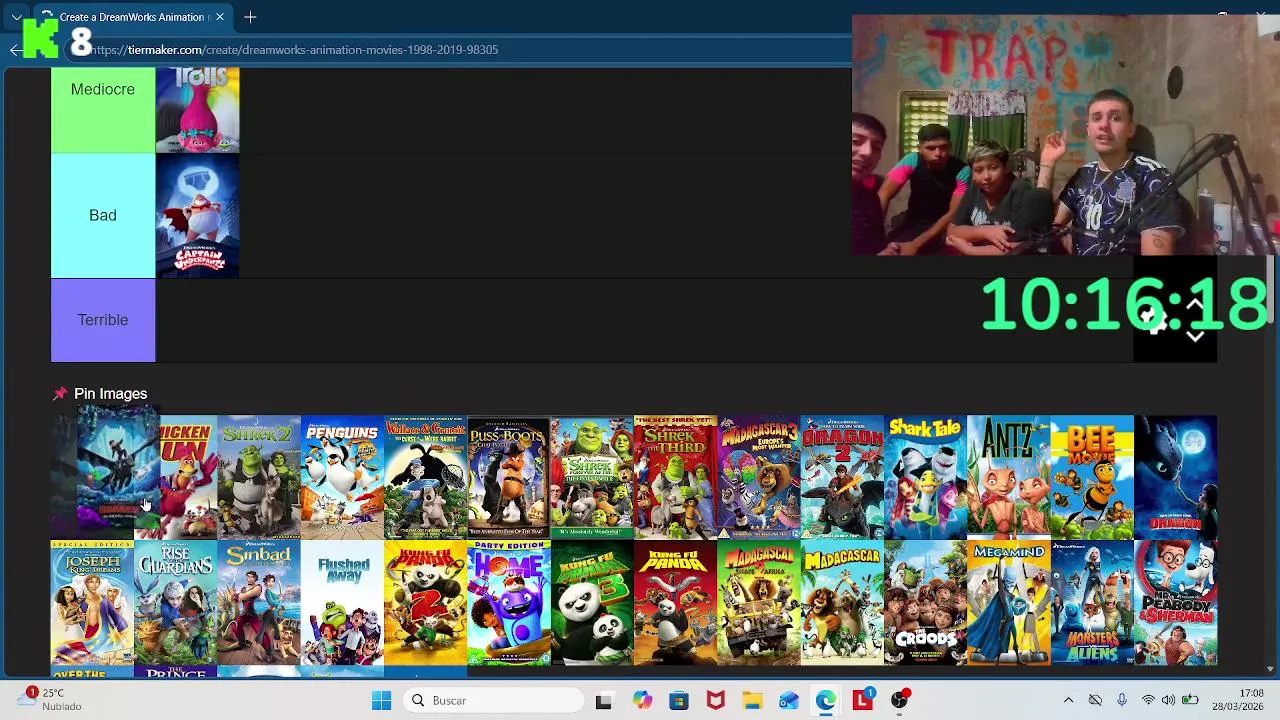Screen dimensions: 1280x720
Task: Select the Home Party Edition poster
Action: [x=509, y=603]
